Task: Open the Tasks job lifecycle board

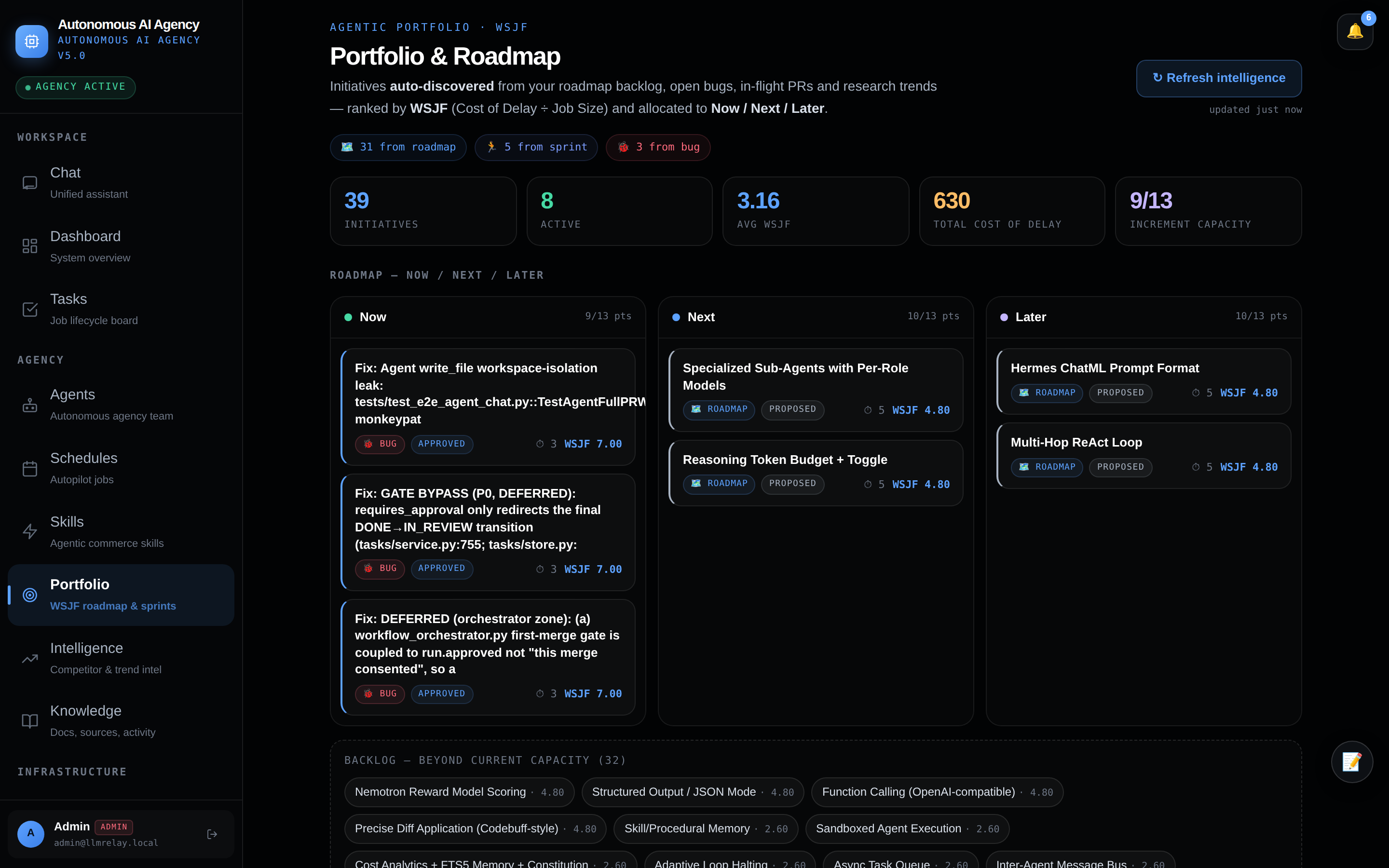Action: click(x=121, y=310)
